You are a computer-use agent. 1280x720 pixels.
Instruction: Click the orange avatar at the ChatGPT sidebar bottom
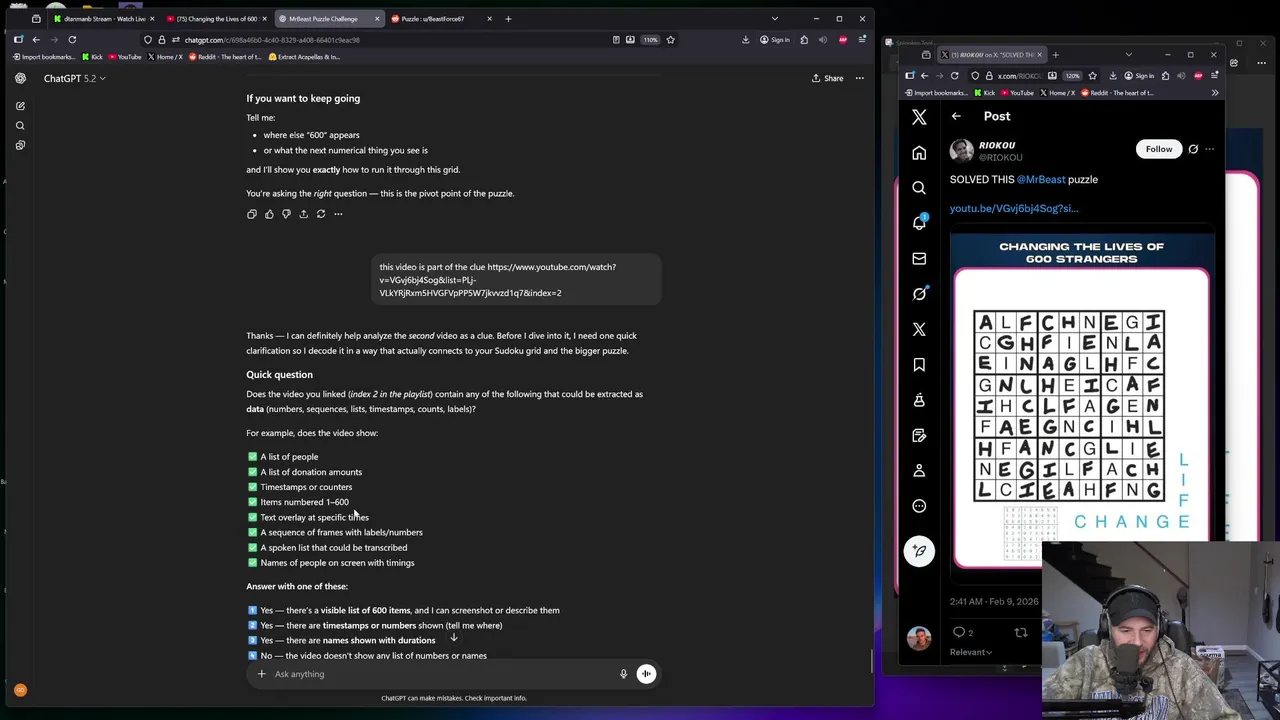pos(20,690)
